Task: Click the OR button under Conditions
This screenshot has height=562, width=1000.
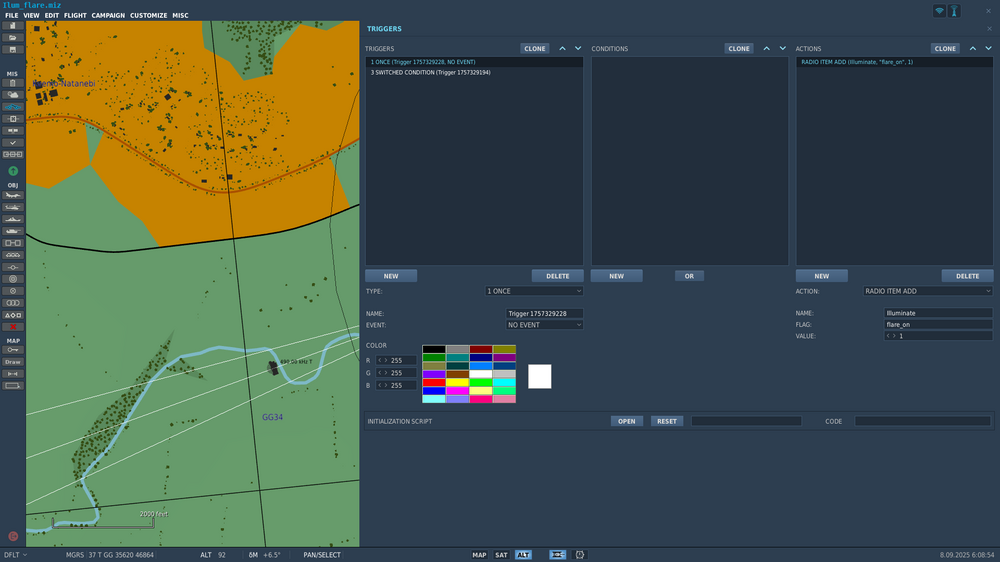Action: pos(689,276)
